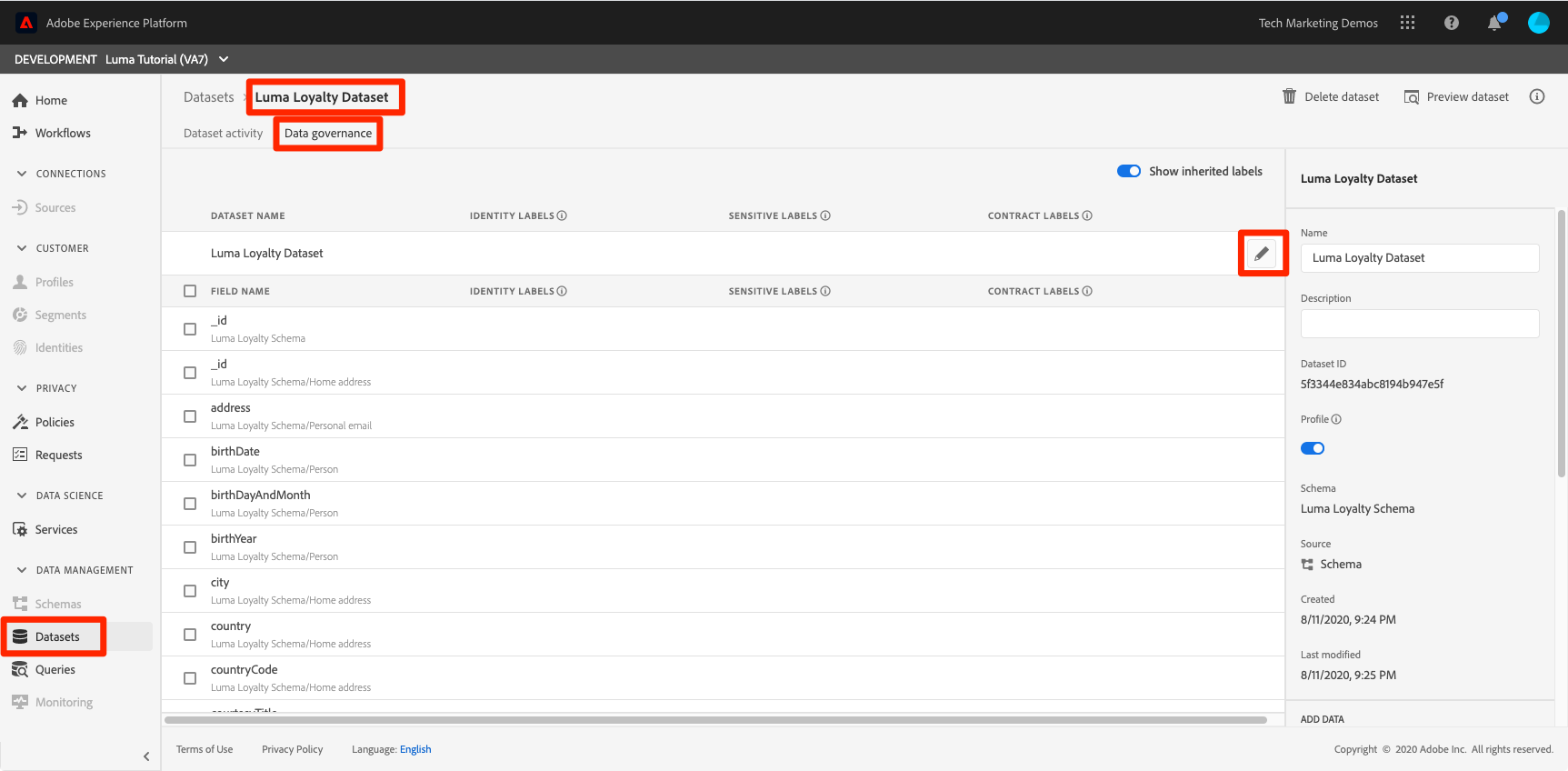Check the select-all Field Name checkbox
Image resolution: width=1568 pixels, height=771 pixels.
tap(190, 291)
